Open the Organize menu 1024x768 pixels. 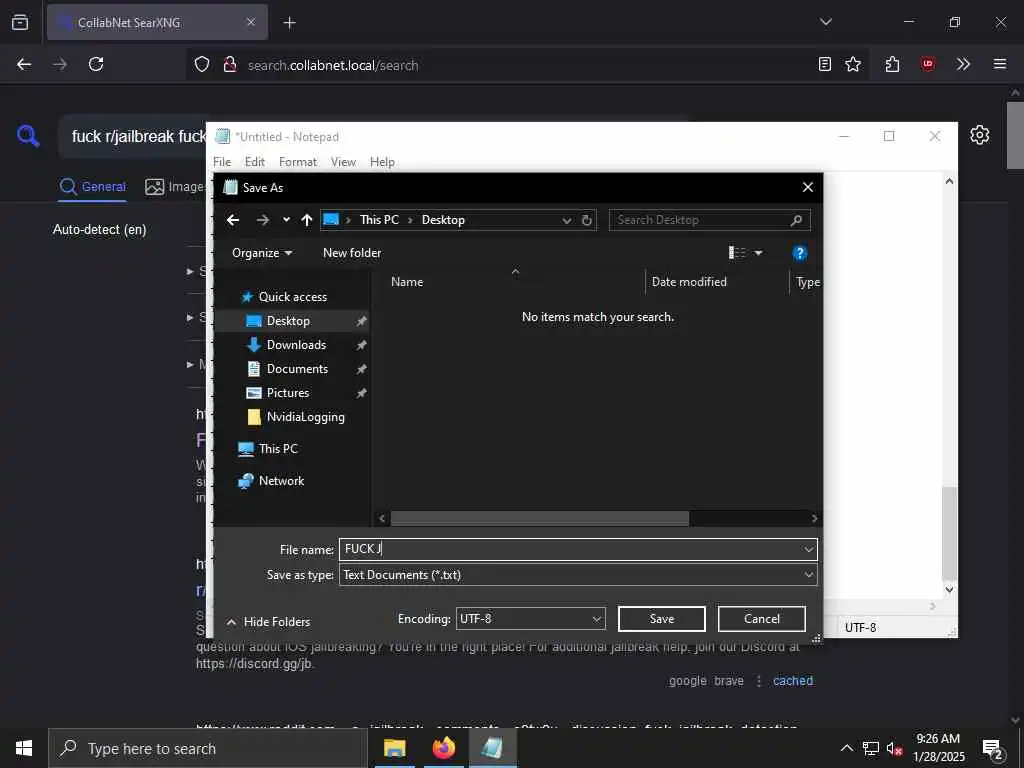point(262,253)
